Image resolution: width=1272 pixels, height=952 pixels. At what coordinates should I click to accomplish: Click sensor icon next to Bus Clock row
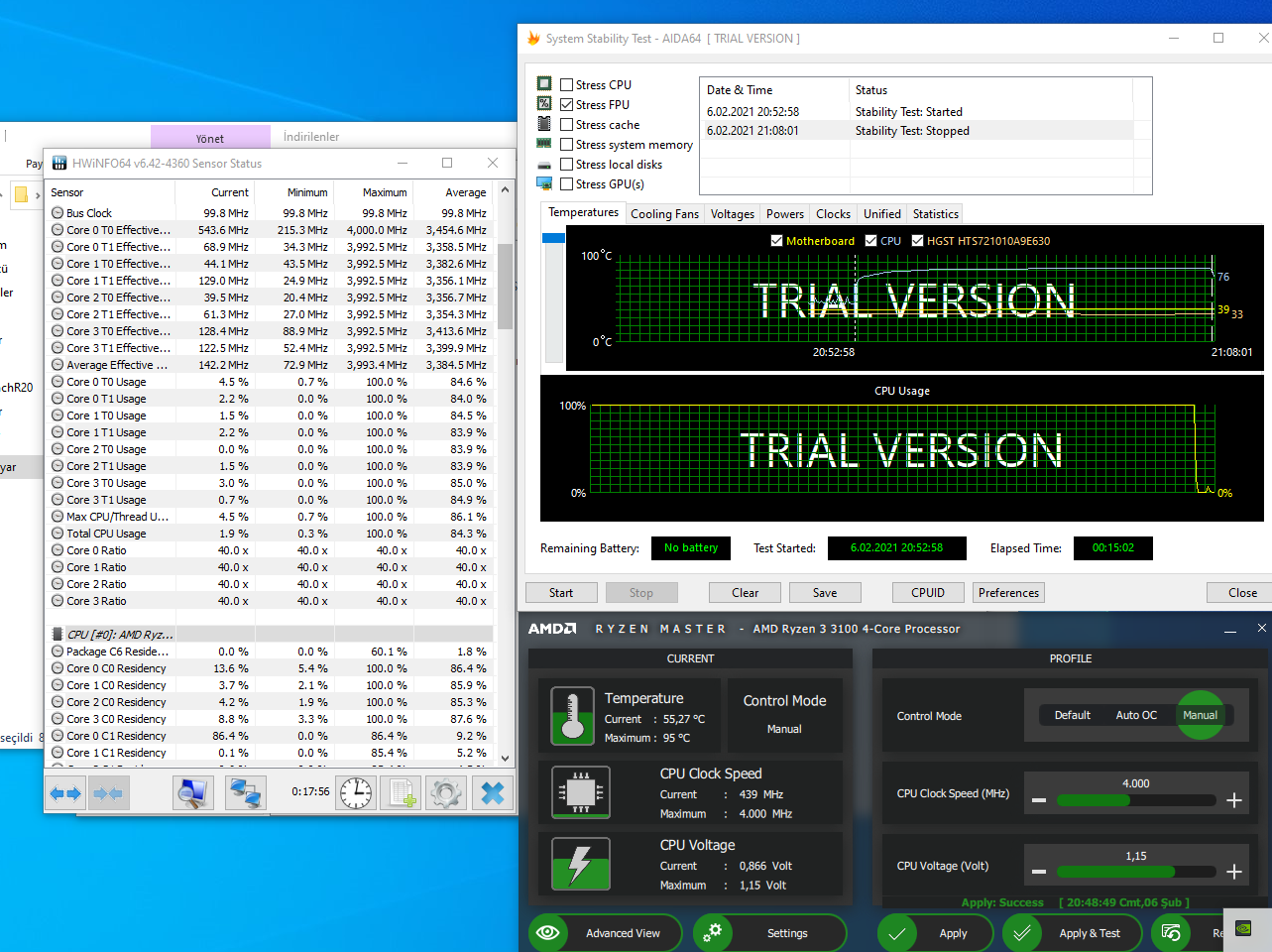coord(58,213)
